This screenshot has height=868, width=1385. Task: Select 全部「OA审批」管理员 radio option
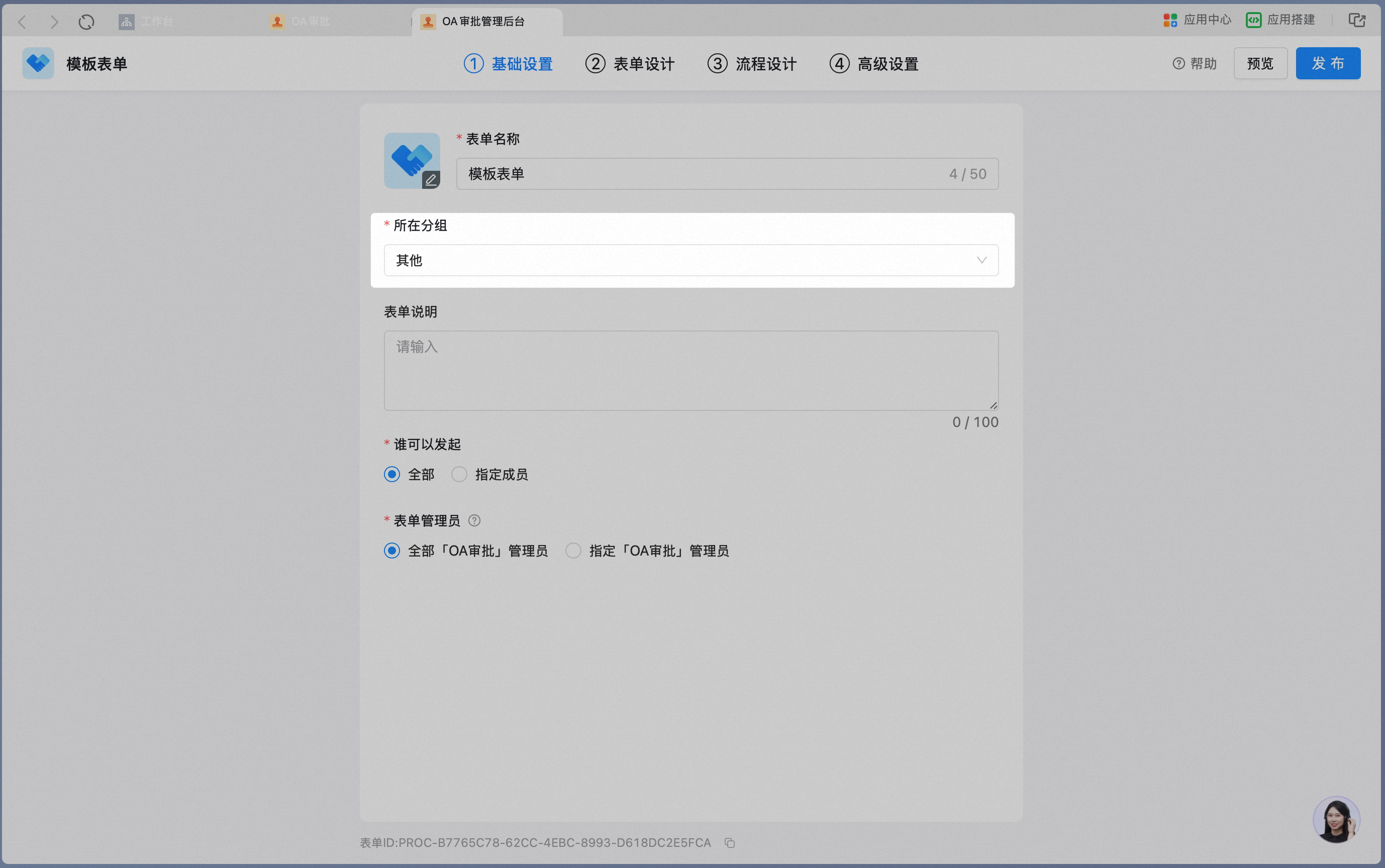[392, 551]
